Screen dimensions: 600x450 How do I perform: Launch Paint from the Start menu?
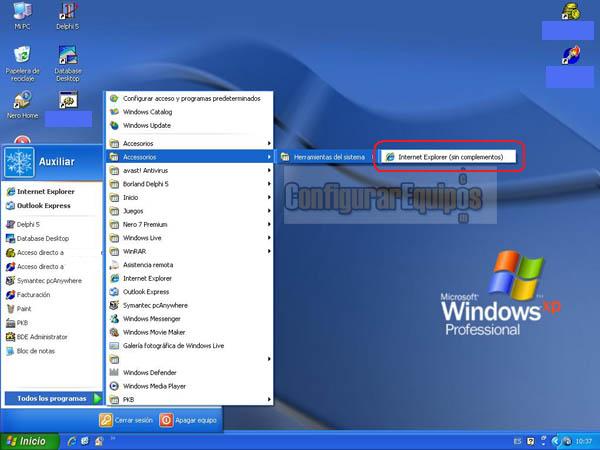tap(19, 309)
